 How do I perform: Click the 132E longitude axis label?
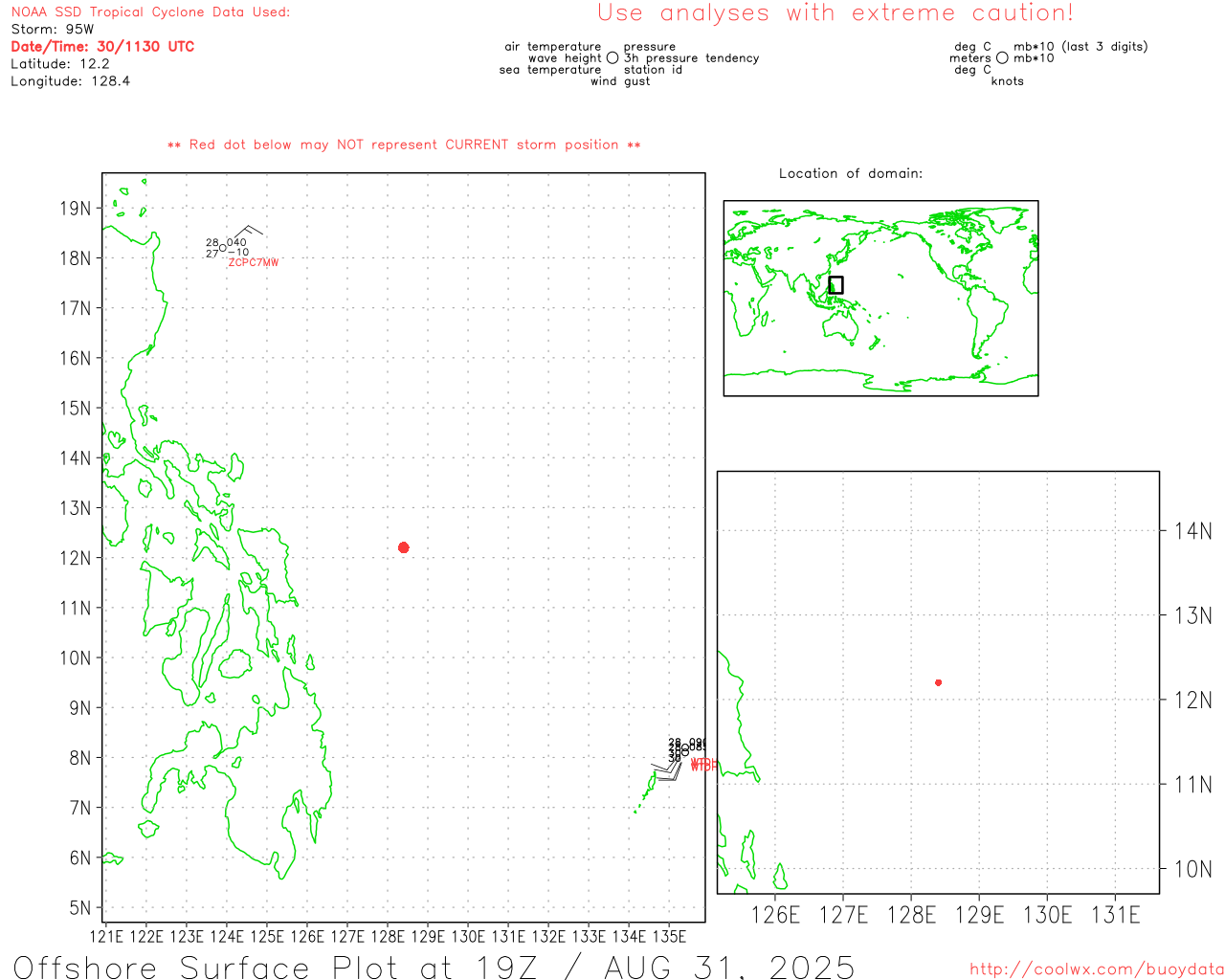coord(548,936)
